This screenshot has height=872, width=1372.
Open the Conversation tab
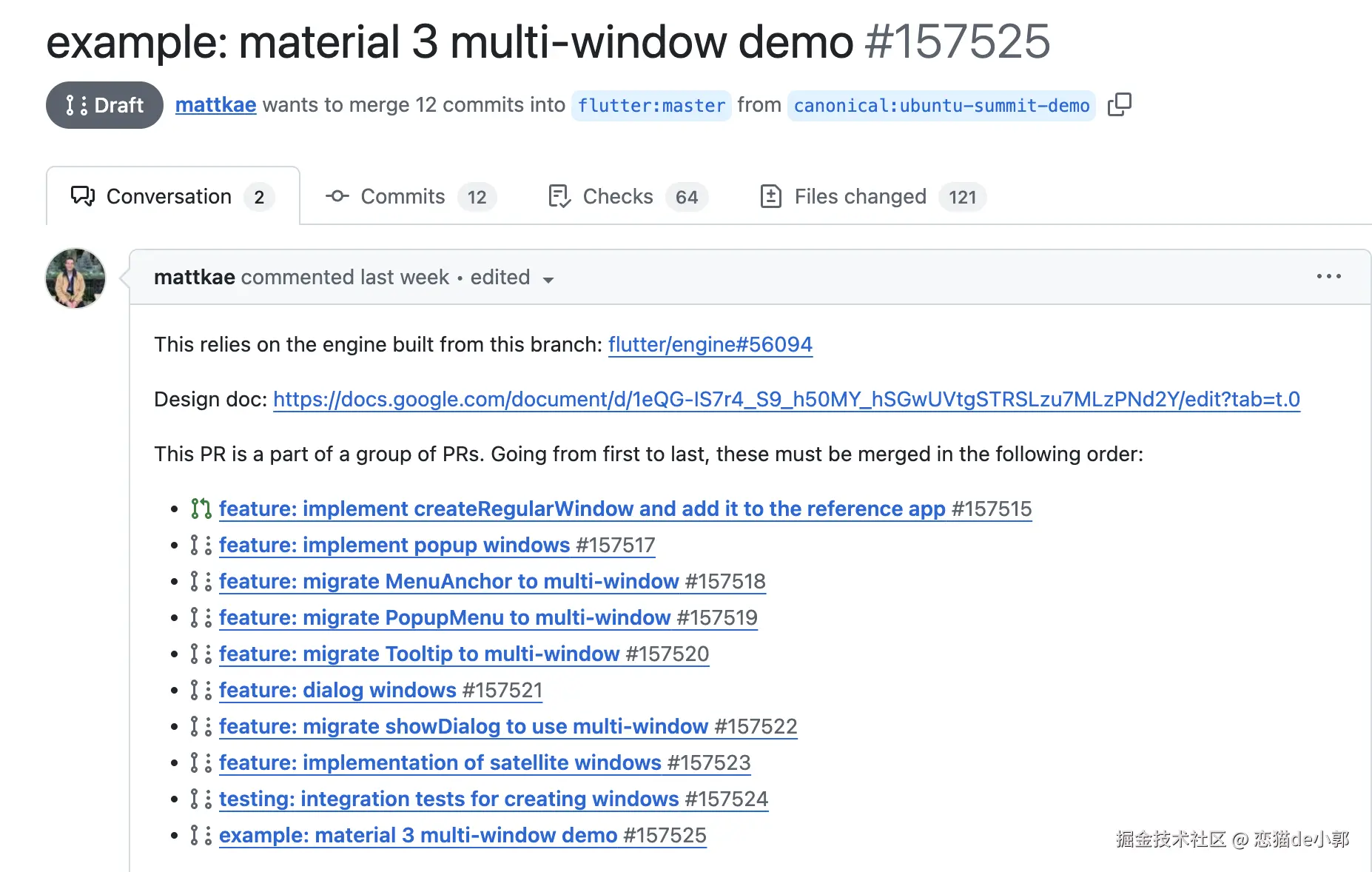tap(173, 196)
